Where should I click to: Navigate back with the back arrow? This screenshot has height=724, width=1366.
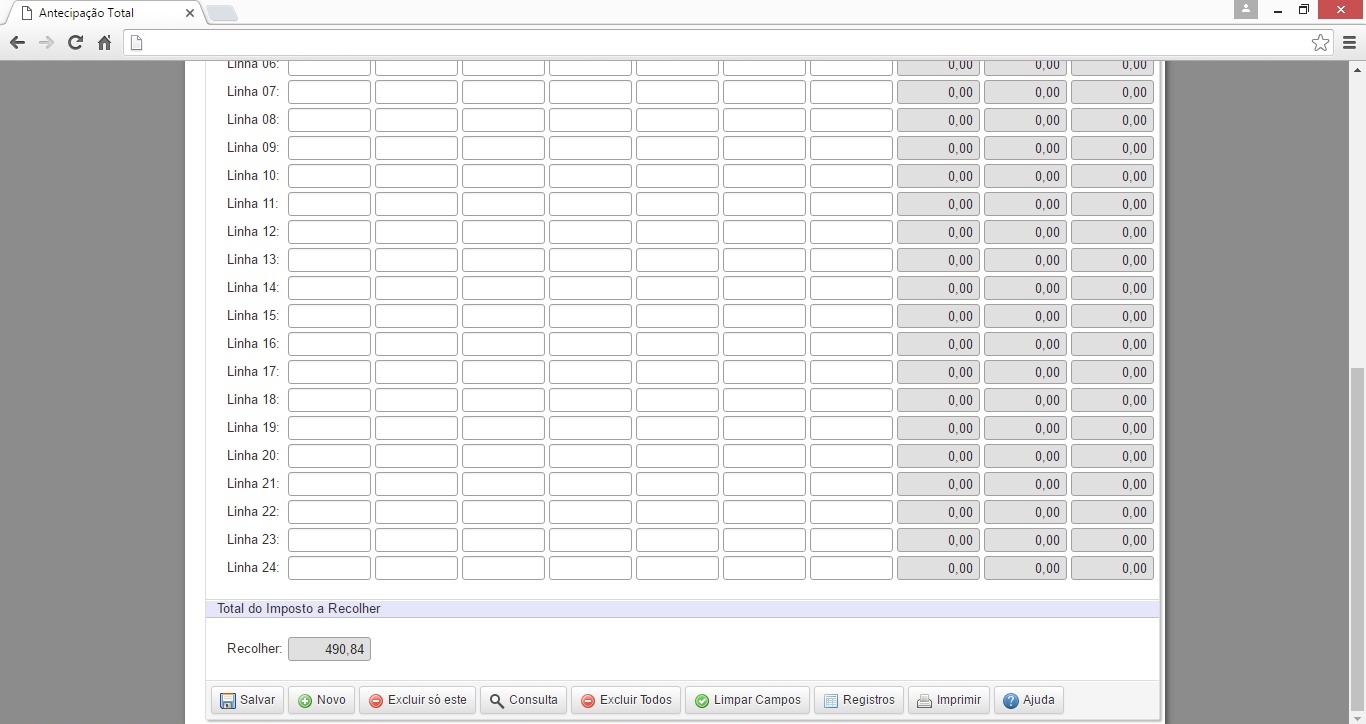coord(17,42)
